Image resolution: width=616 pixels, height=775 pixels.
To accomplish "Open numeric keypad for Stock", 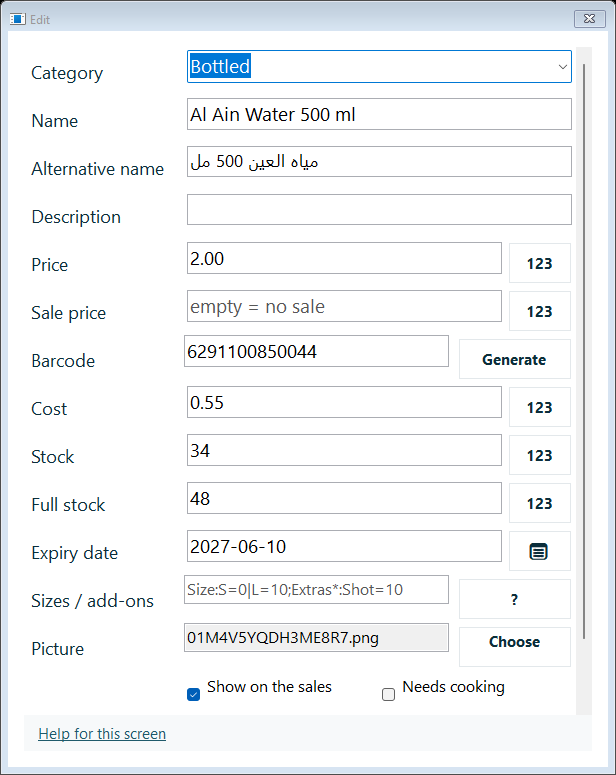I will point(539,455).
